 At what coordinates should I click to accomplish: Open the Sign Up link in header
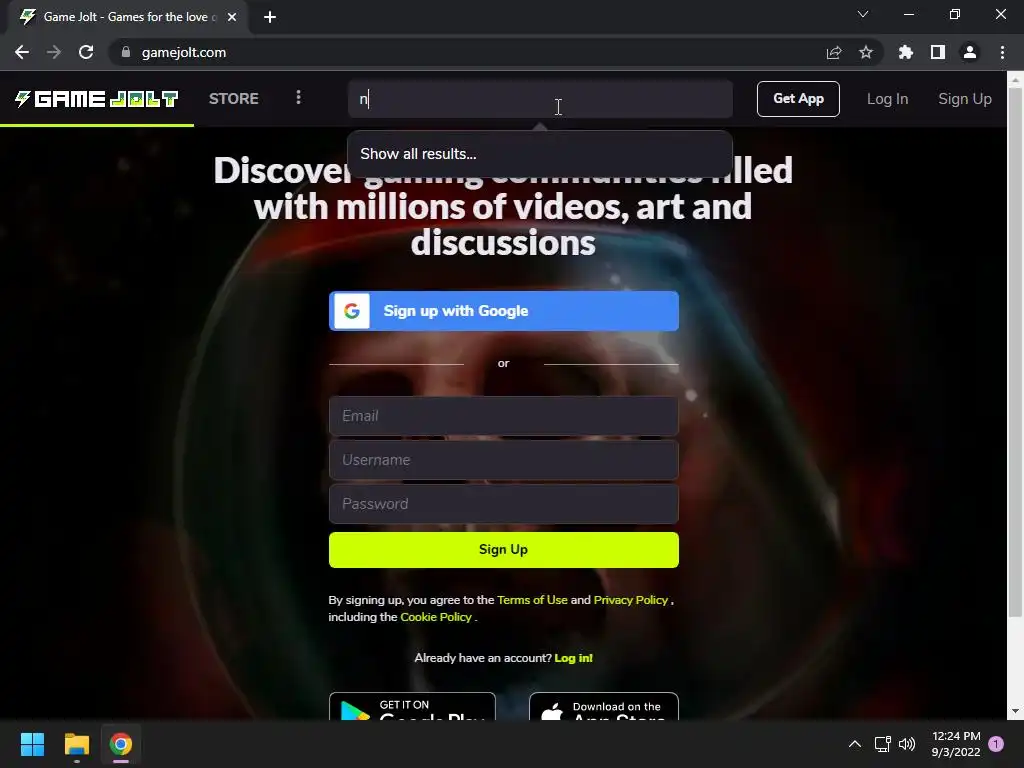point(965,99)
